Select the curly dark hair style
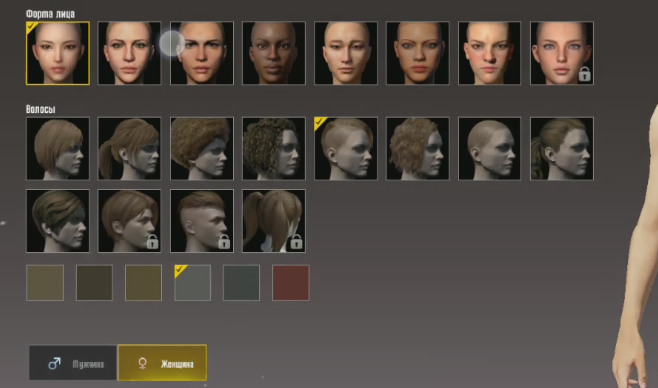 point(274,149)
